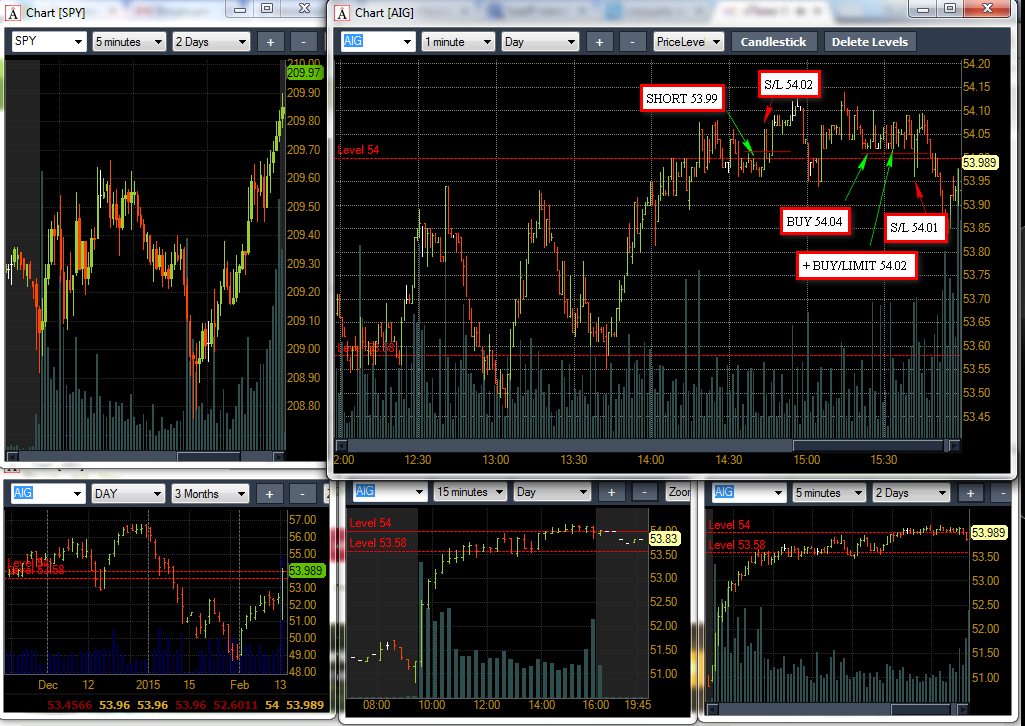1025x726 pixels.
Task: Click plus zoom button in 3 Months chart
Action: coord(269,494)
